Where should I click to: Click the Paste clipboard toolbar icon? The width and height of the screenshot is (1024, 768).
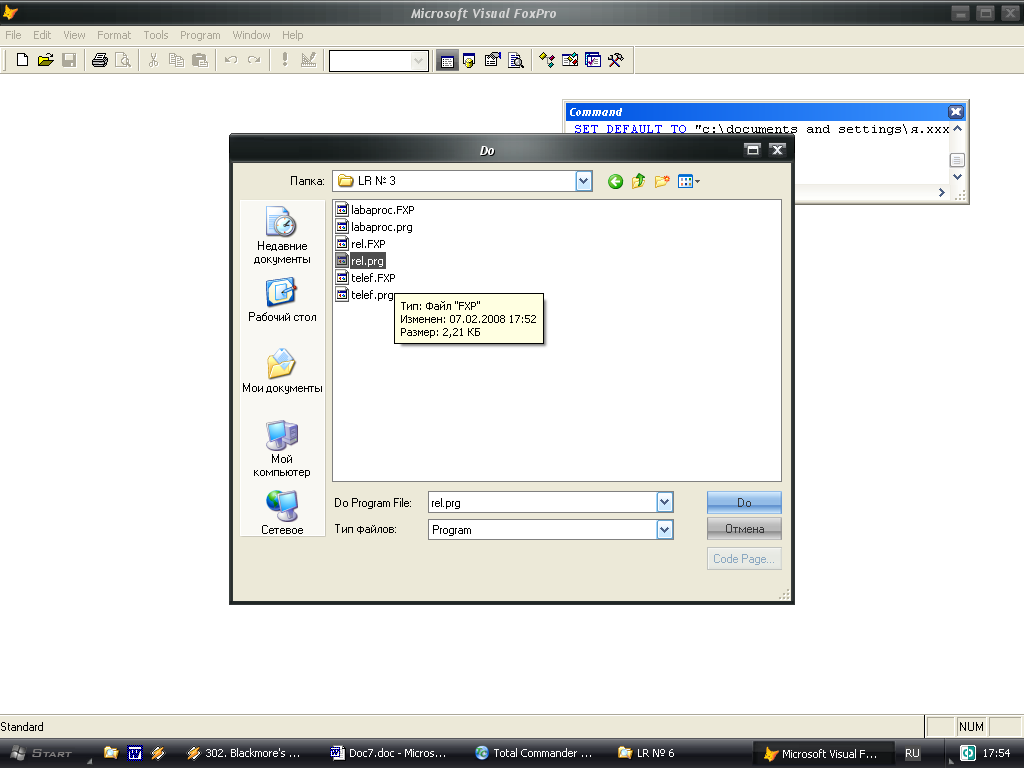[200, 60]
